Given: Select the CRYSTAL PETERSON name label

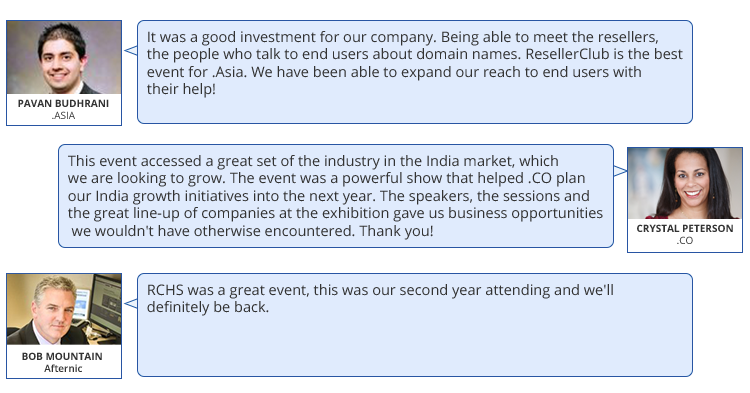Looking at the screenshot, I should point(685,229).
